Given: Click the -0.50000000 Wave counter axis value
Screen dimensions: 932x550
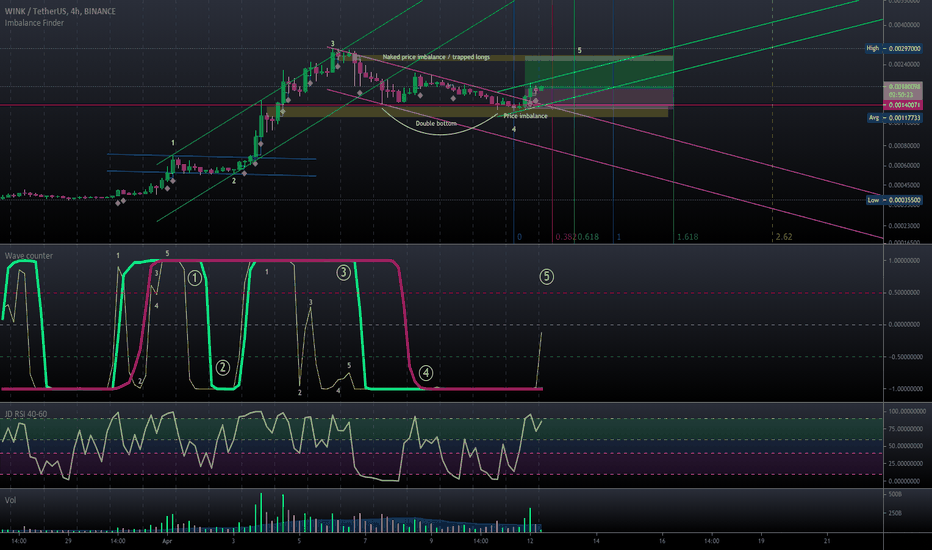Looking at the screenshot, I should (904, 357).
